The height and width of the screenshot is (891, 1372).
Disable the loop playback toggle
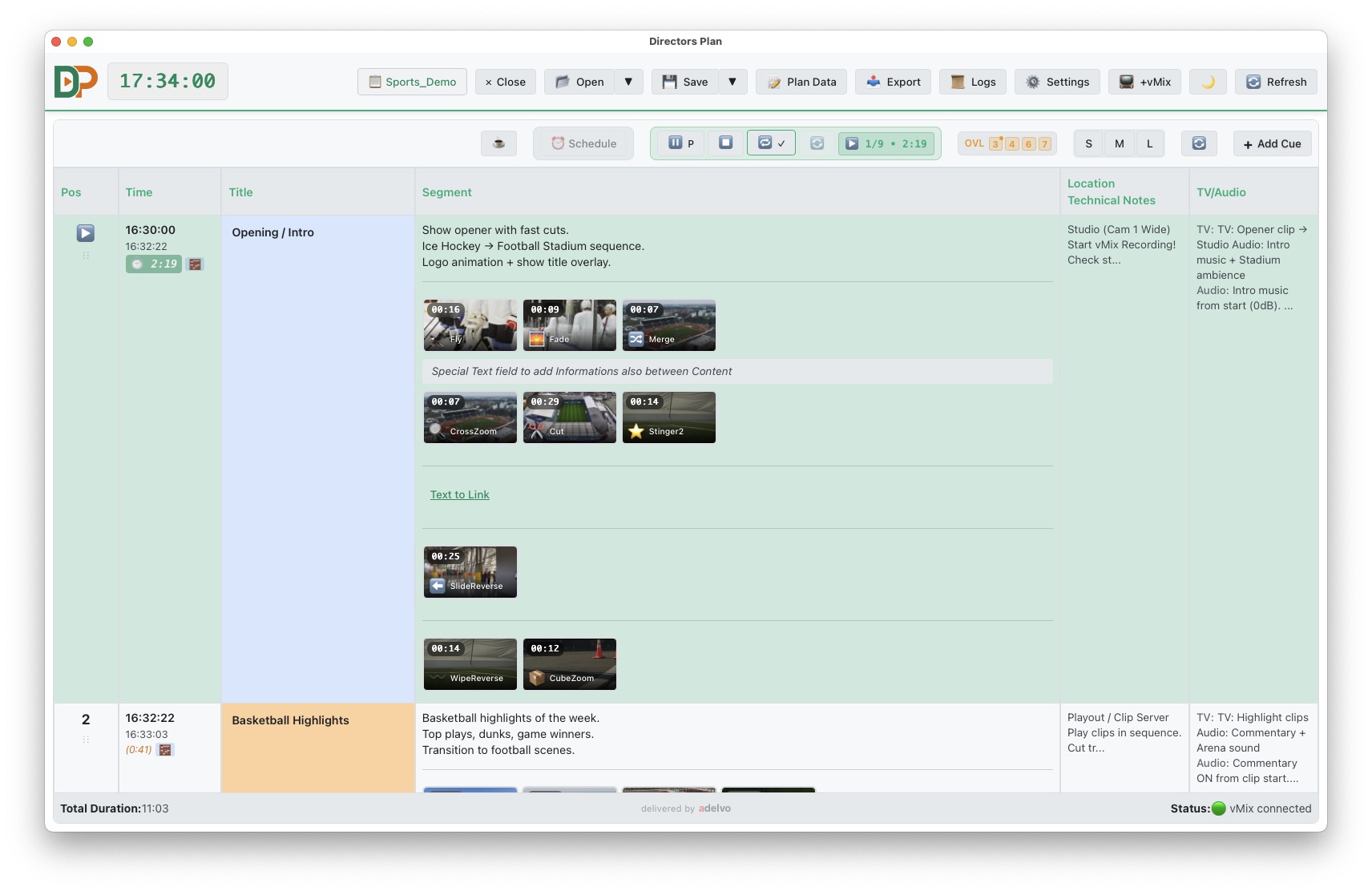click(x=771, y=143)
